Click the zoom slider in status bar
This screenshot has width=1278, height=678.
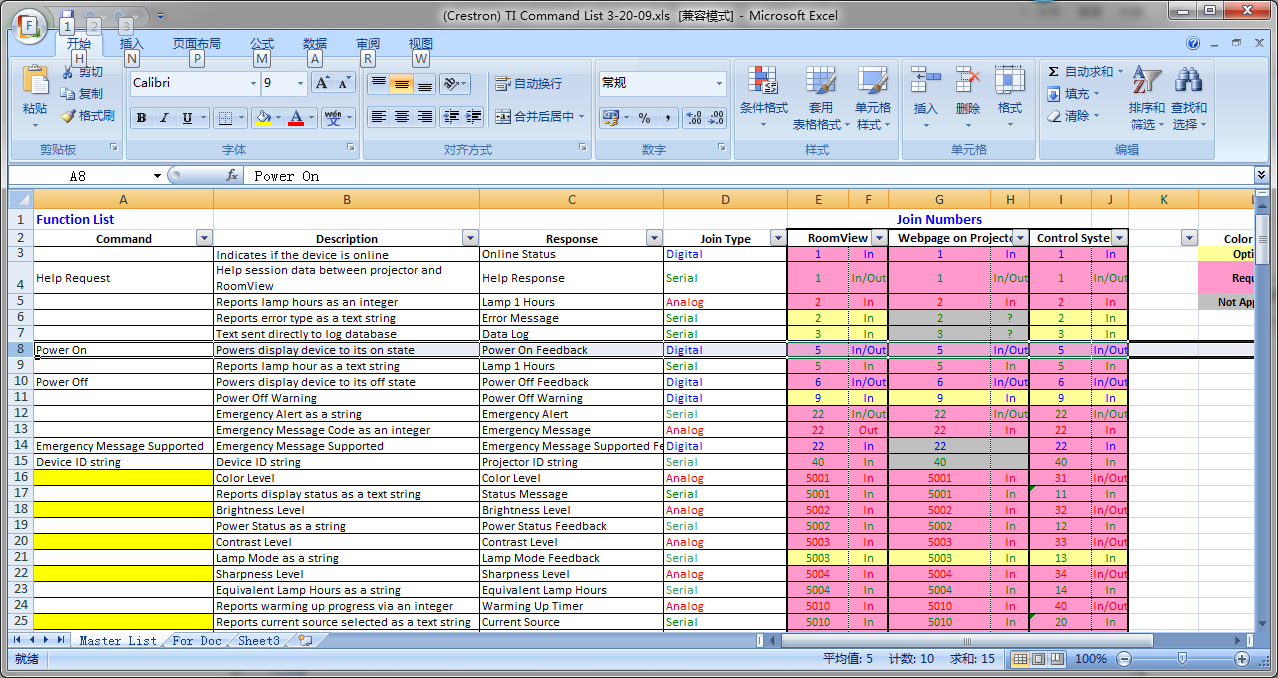pos(1182,659)
